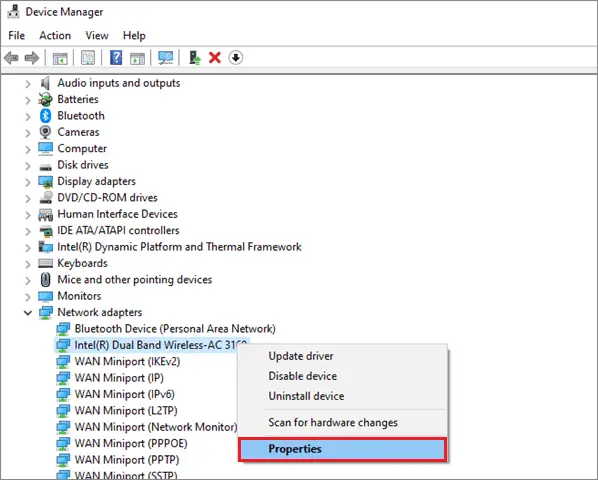Click the Batteries category icon
Screen dimensions: 598x480
[45, 99]
